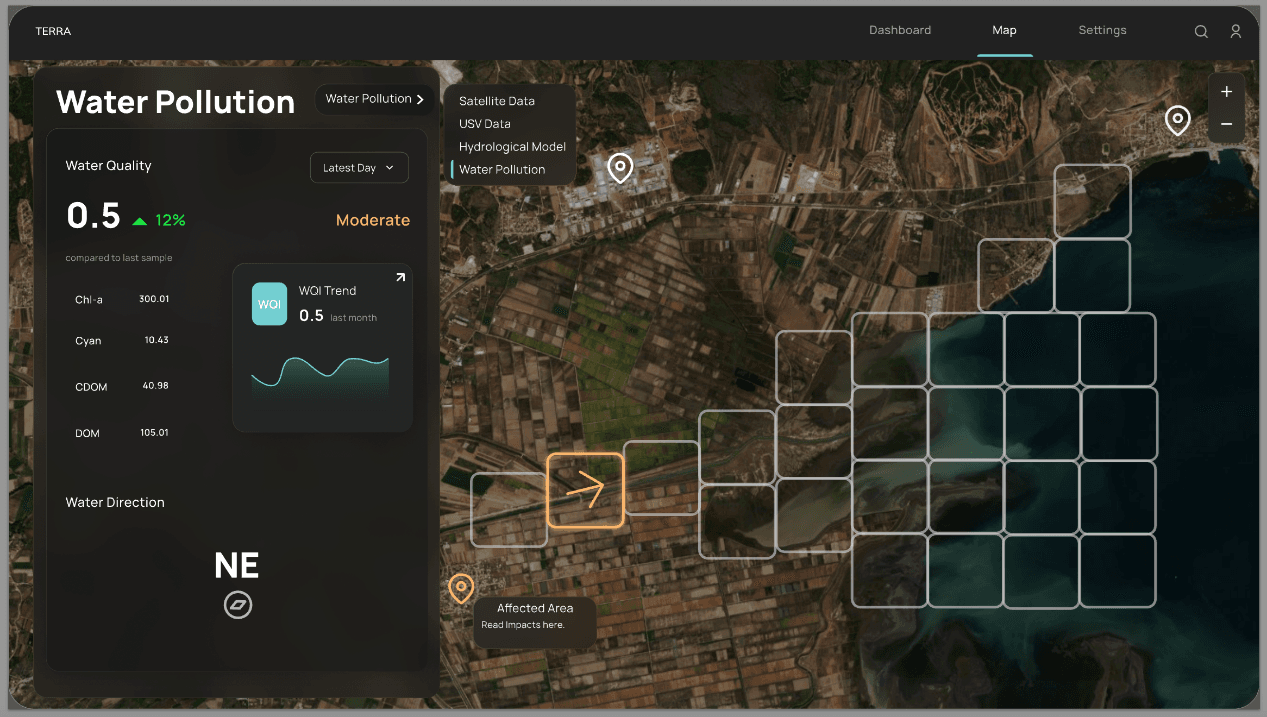Viewport: 1267px width, 717px height.
Task: Click the TERRA logo
Action: (x=53, y=31)
